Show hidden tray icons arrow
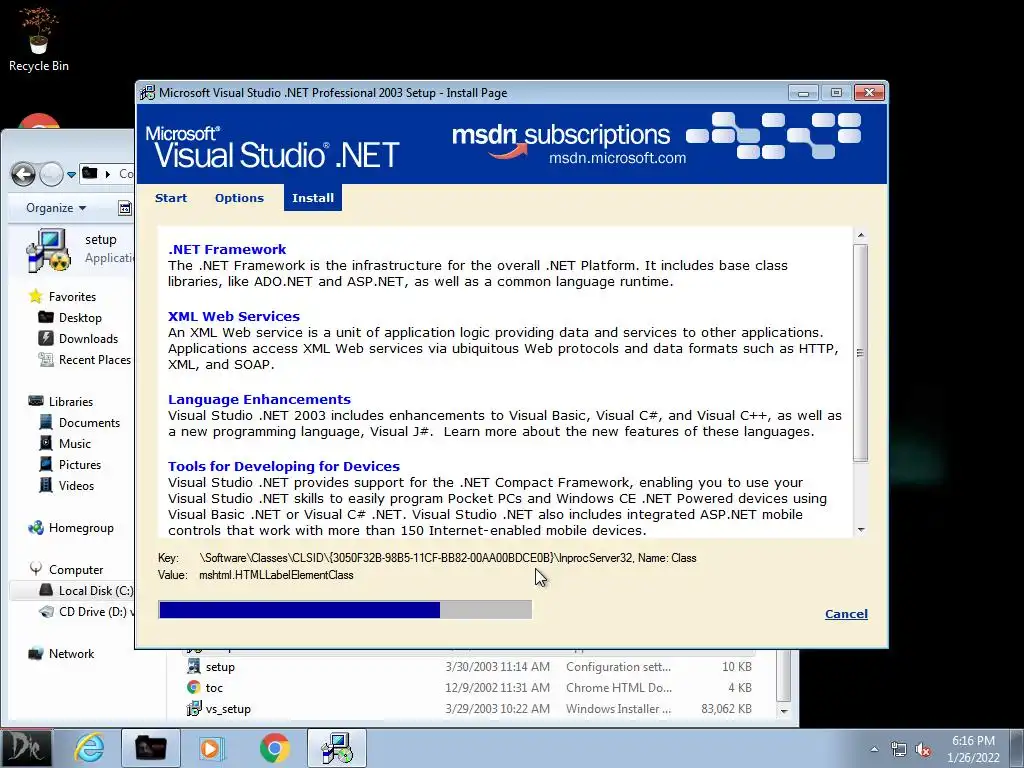 pyautogui.click(x=874, y=749)
